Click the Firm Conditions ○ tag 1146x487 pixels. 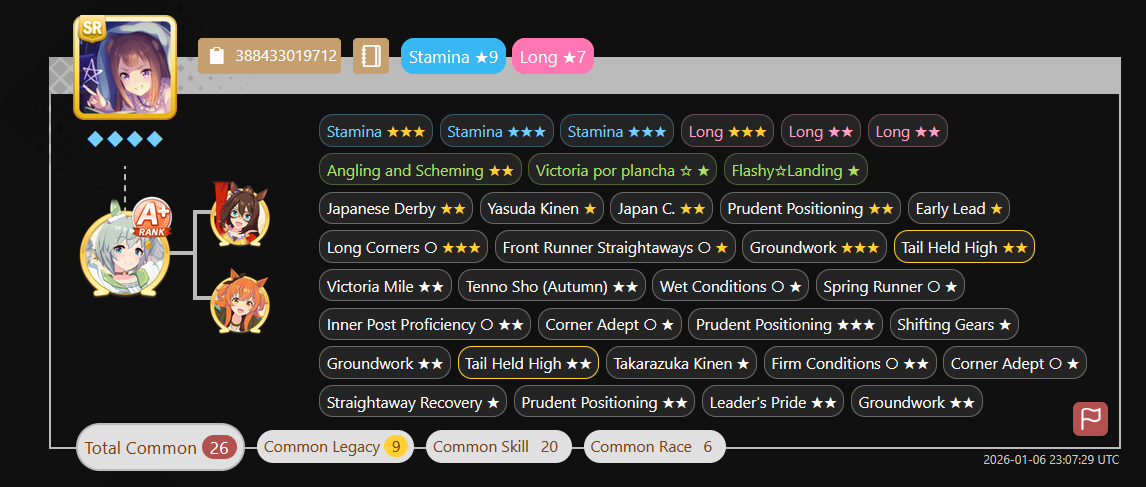[x=850, y=363]
